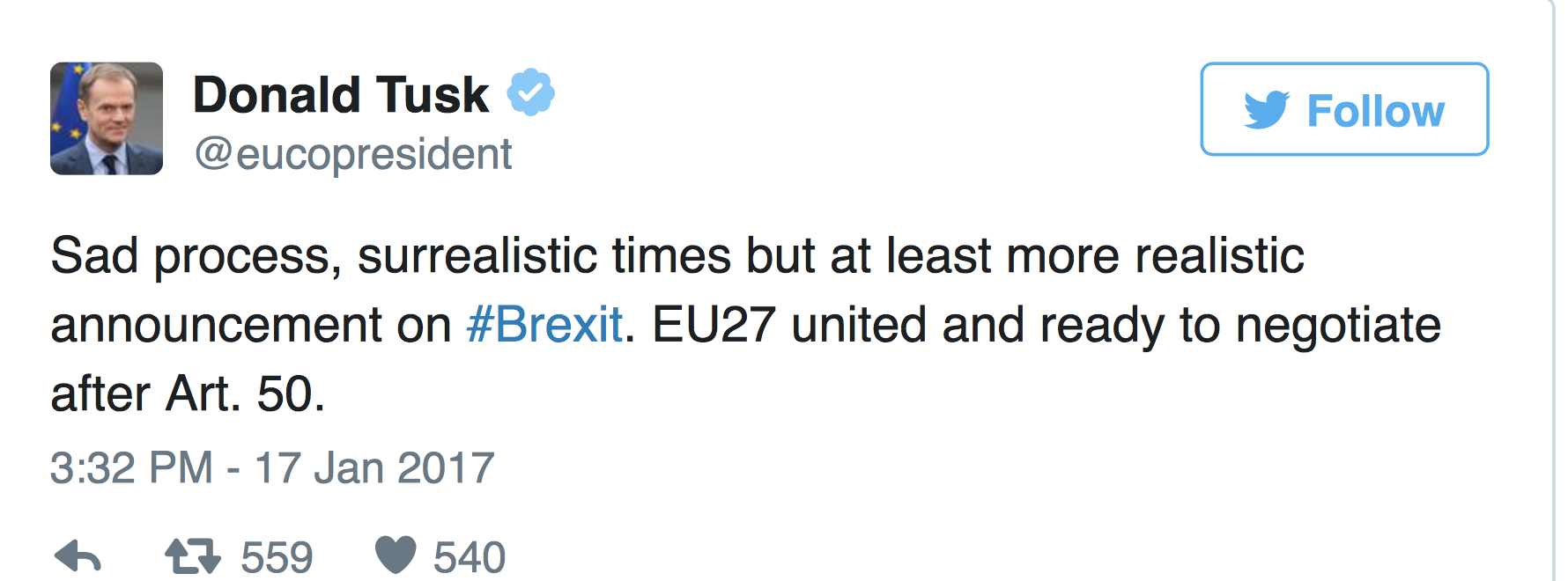The height and width of the screenshot is (581, 1568).
Task: Open the Donald Tusk display name link
Action: 341,94
